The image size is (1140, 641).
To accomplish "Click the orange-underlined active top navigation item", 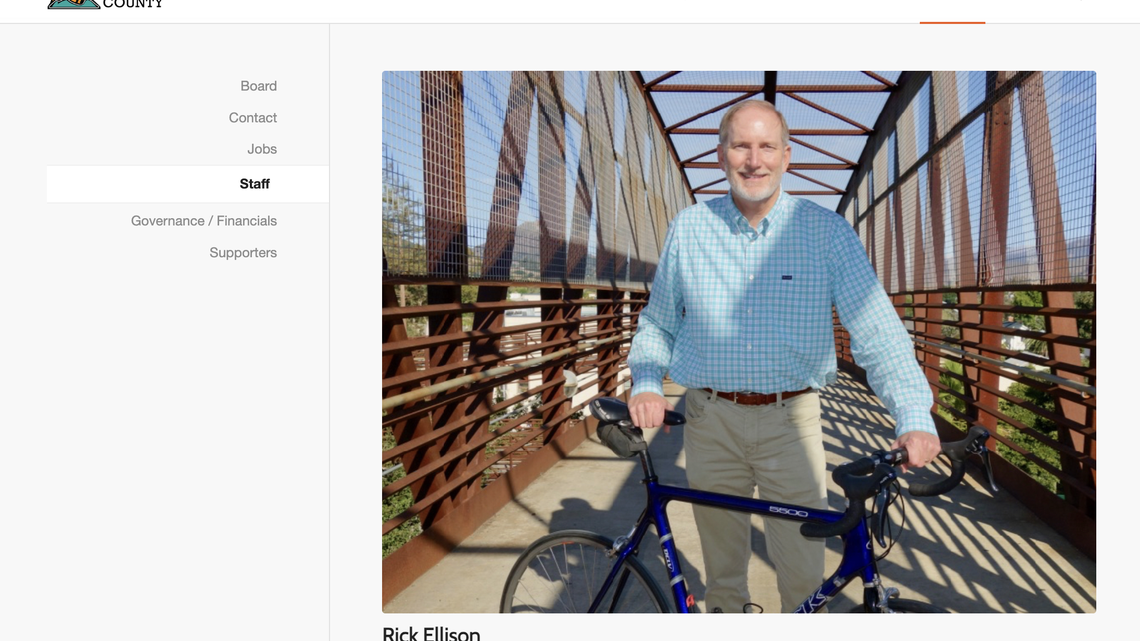I will tap(952, 11).
